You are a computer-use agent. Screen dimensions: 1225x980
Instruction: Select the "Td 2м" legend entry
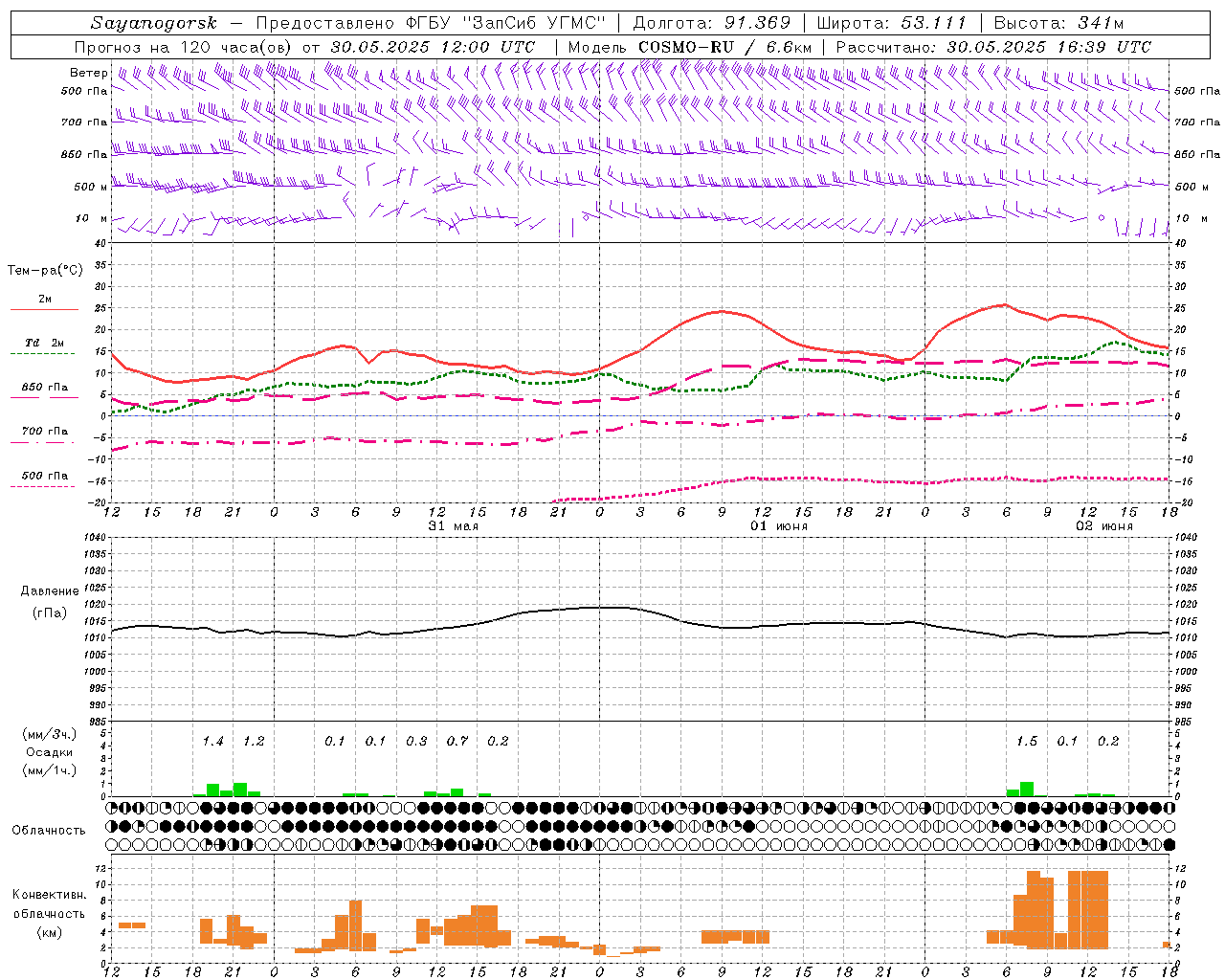[45, 343]
